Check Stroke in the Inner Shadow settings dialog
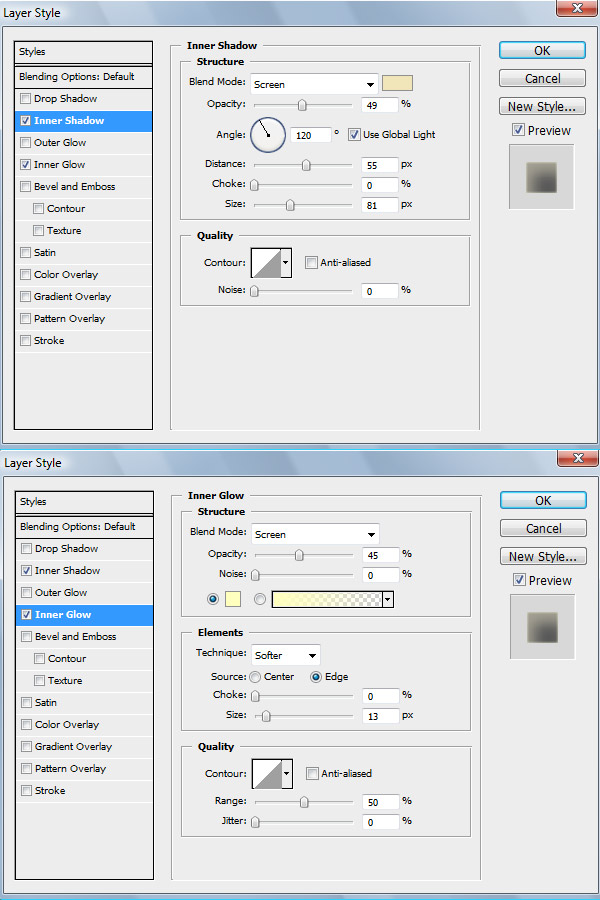The height and width of the screenshot is (900, 600). click(x=25, y=340)
